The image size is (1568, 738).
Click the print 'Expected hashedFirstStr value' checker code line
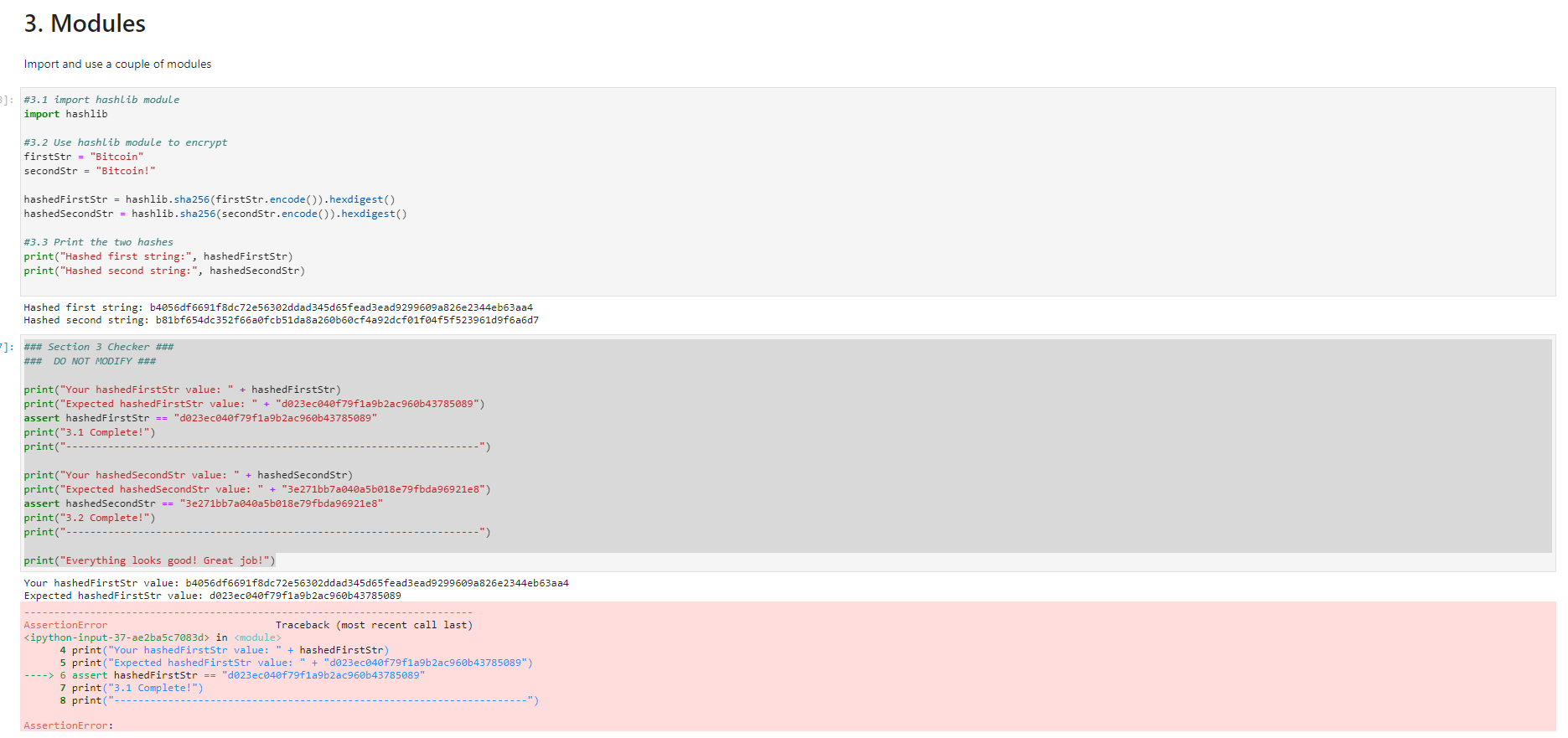(x=255, y=404)
